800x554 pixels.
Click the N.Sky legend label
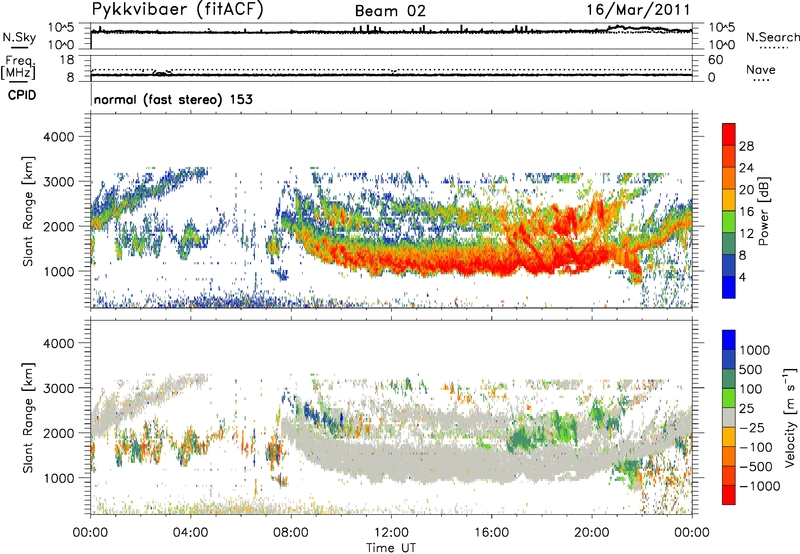[19, 37]
